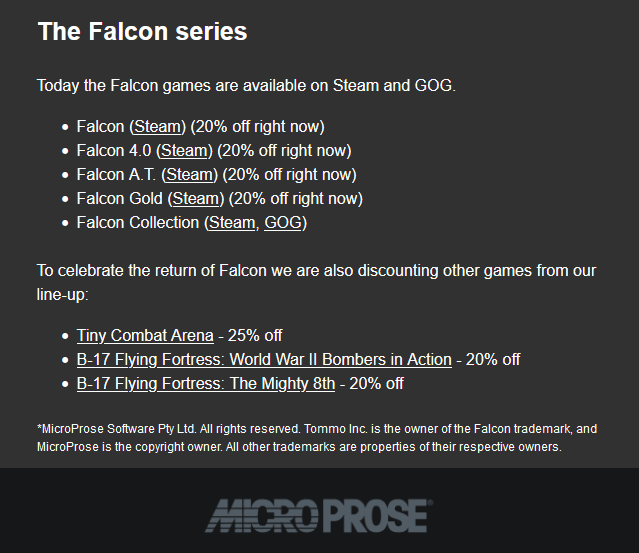This screenshot has height=553, width=639.
Task: Click the 'To celebrate the return of Falcon' paragraph
Action: point(316,282)
